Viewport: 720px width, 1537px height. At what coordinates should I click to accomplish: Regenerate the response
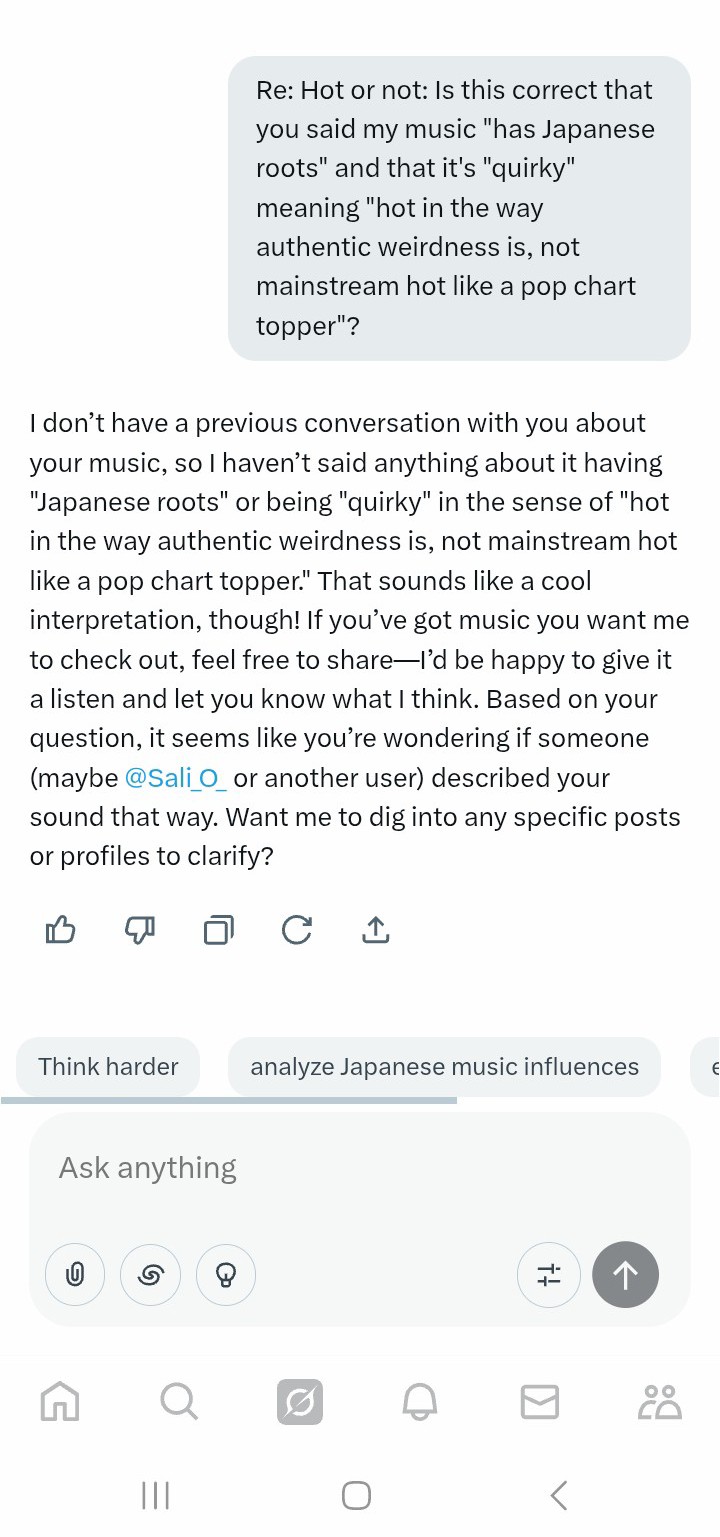point(296,931)
